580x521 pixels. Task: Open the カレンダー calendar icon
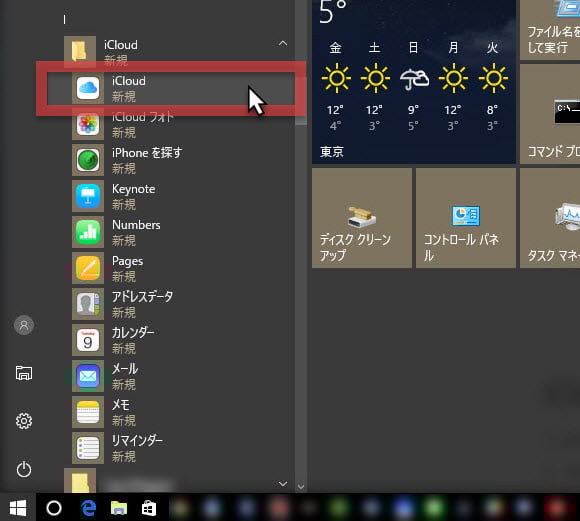[x=88, y=340]
